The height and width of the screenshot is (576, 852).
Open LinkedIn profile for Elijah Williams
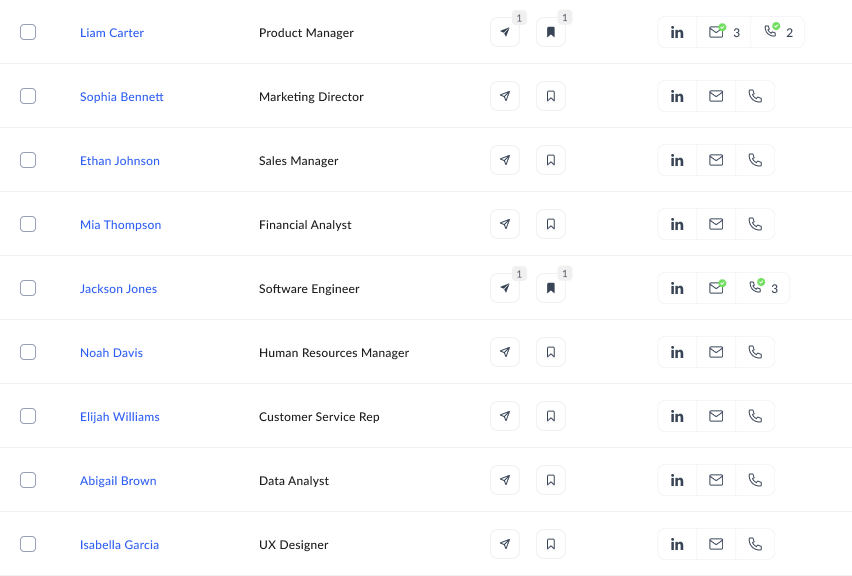click(x=677, y=416)
